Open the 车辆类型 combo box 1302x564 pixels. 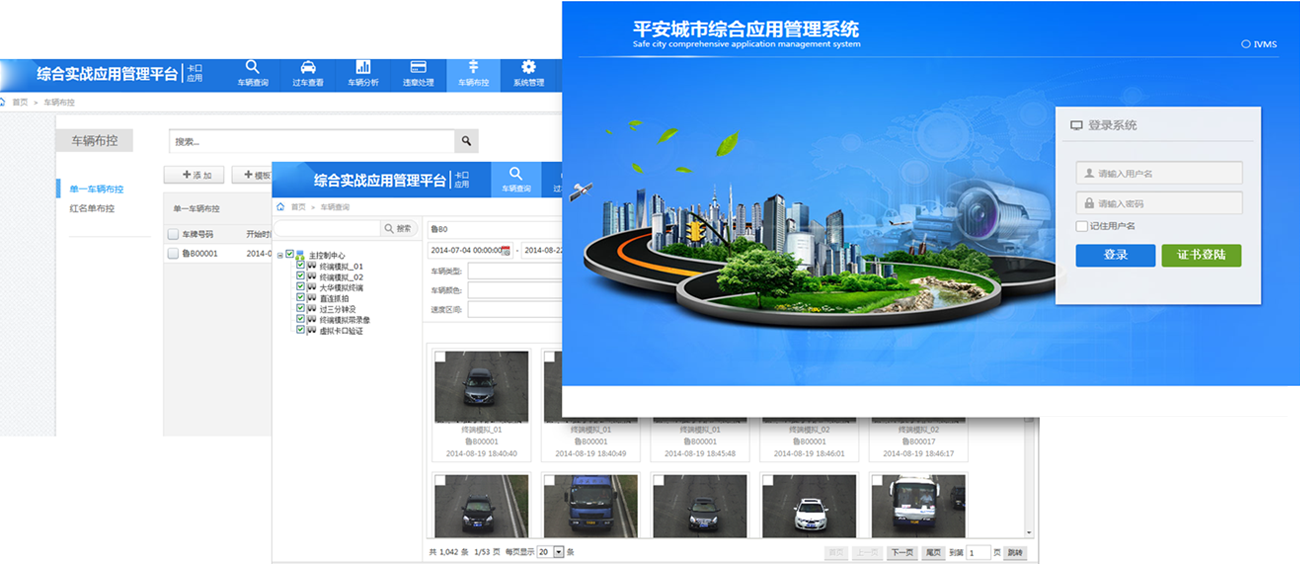tap(515, 271)
